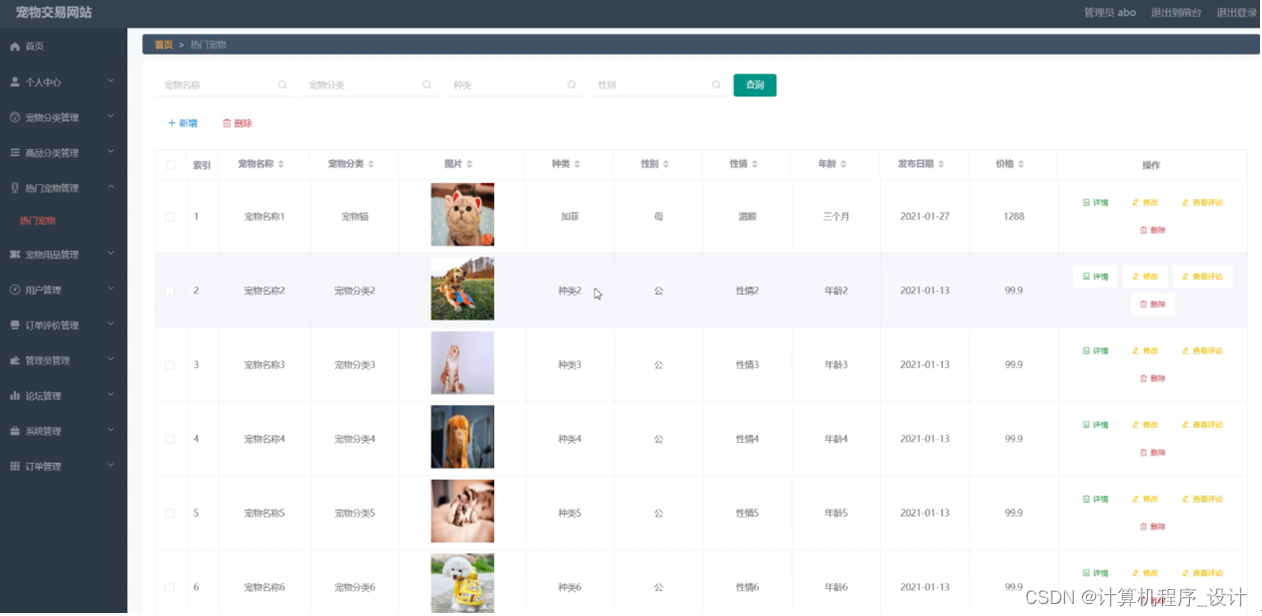Click the icon beside 宠物用品管理
This screenshot has width=1262, height=616.
coord(15,255)
